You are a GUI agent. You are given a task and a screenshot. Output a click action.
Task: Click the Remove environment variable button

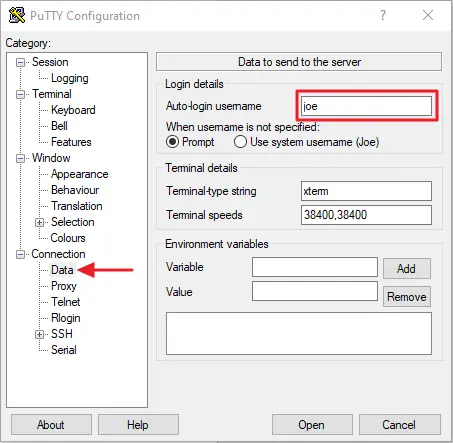407,296
